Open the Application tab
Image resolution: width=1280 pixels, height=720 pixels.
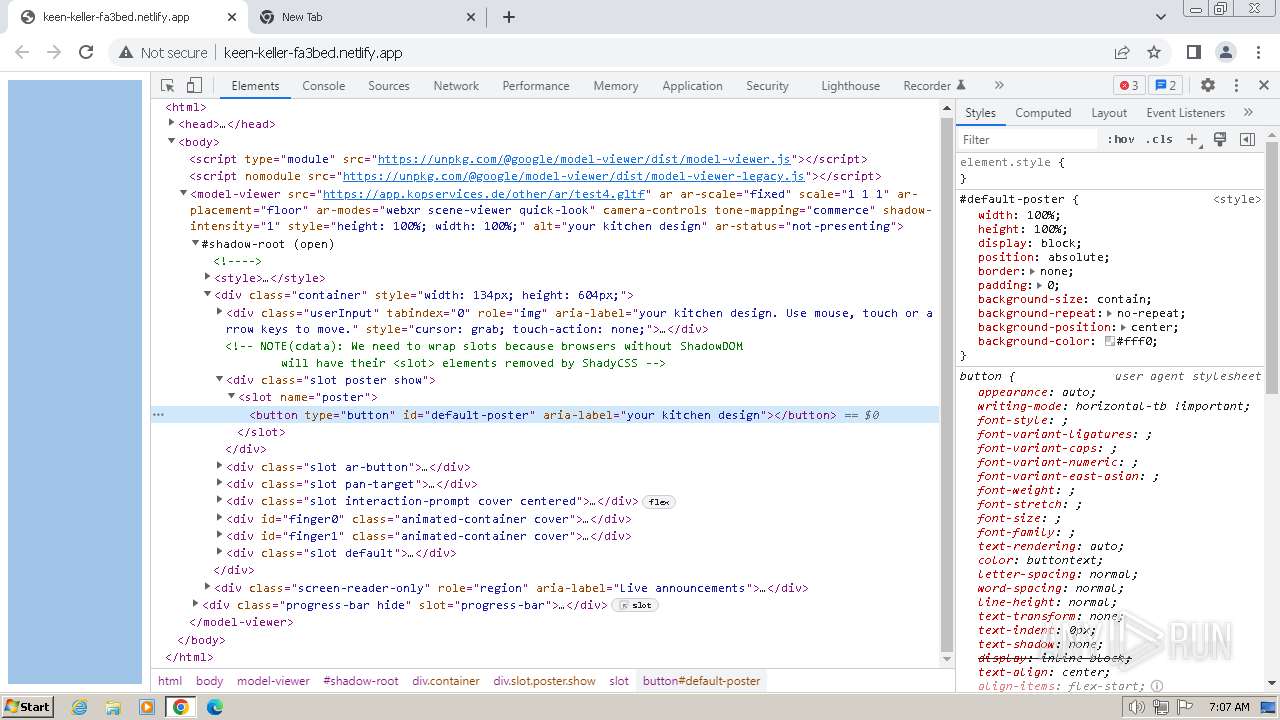click(692, 86)
